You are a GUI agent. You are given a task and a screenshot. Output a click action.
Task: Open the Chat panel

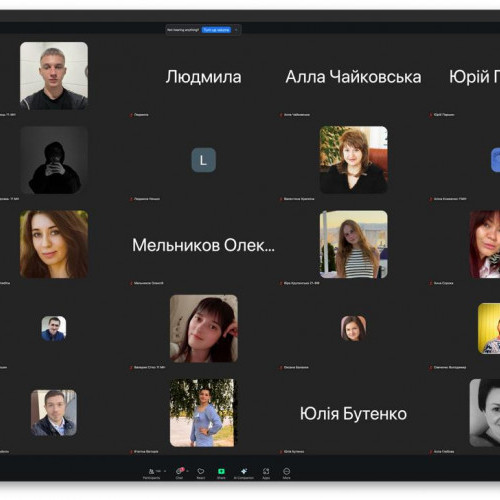point(179,473)
